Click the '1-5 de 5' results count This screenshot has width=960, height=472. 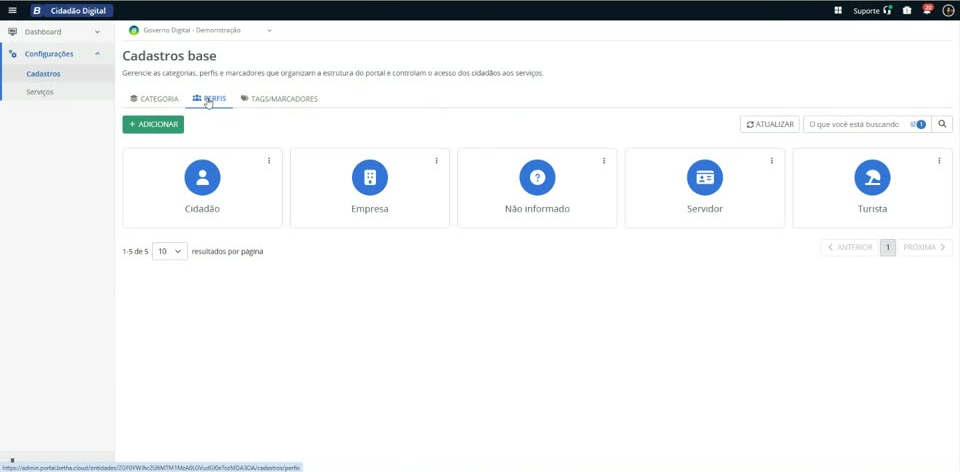tap(135, 251)
